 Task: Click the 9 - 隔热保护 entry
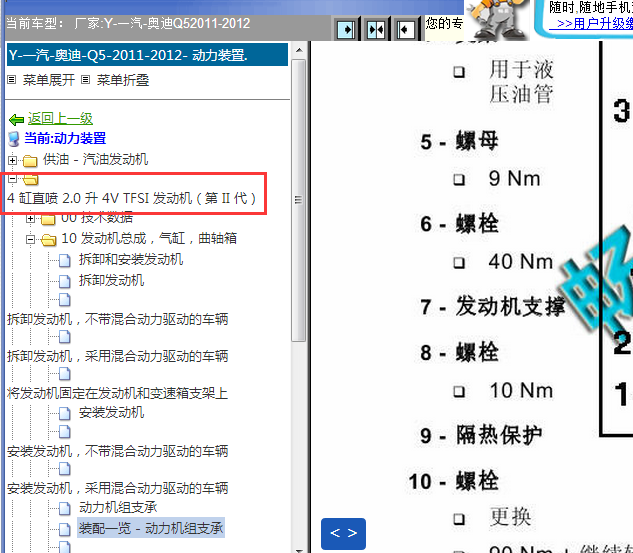(x=481, y=435)
